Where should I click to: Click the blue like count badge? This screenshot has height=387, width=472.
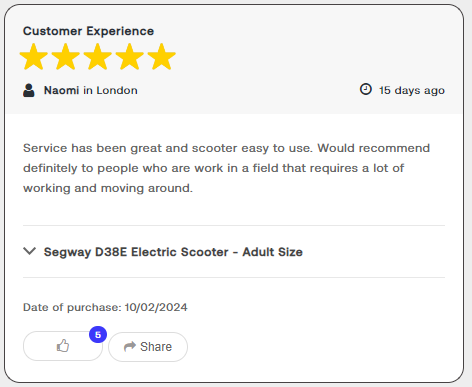pyautogui.click(x=98, y=334)
